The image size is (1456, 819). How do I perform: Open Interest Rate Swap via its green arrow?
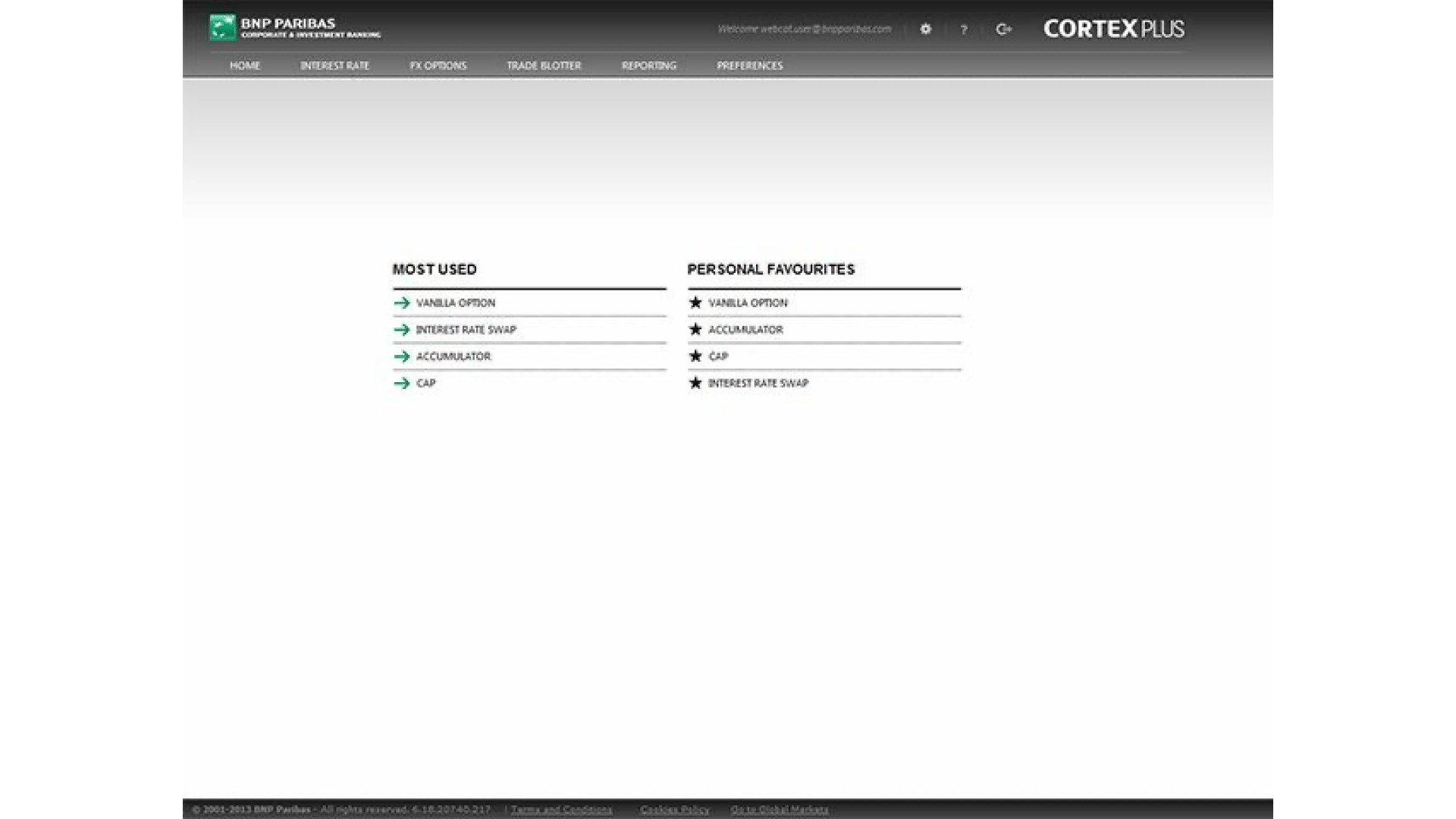401,330
